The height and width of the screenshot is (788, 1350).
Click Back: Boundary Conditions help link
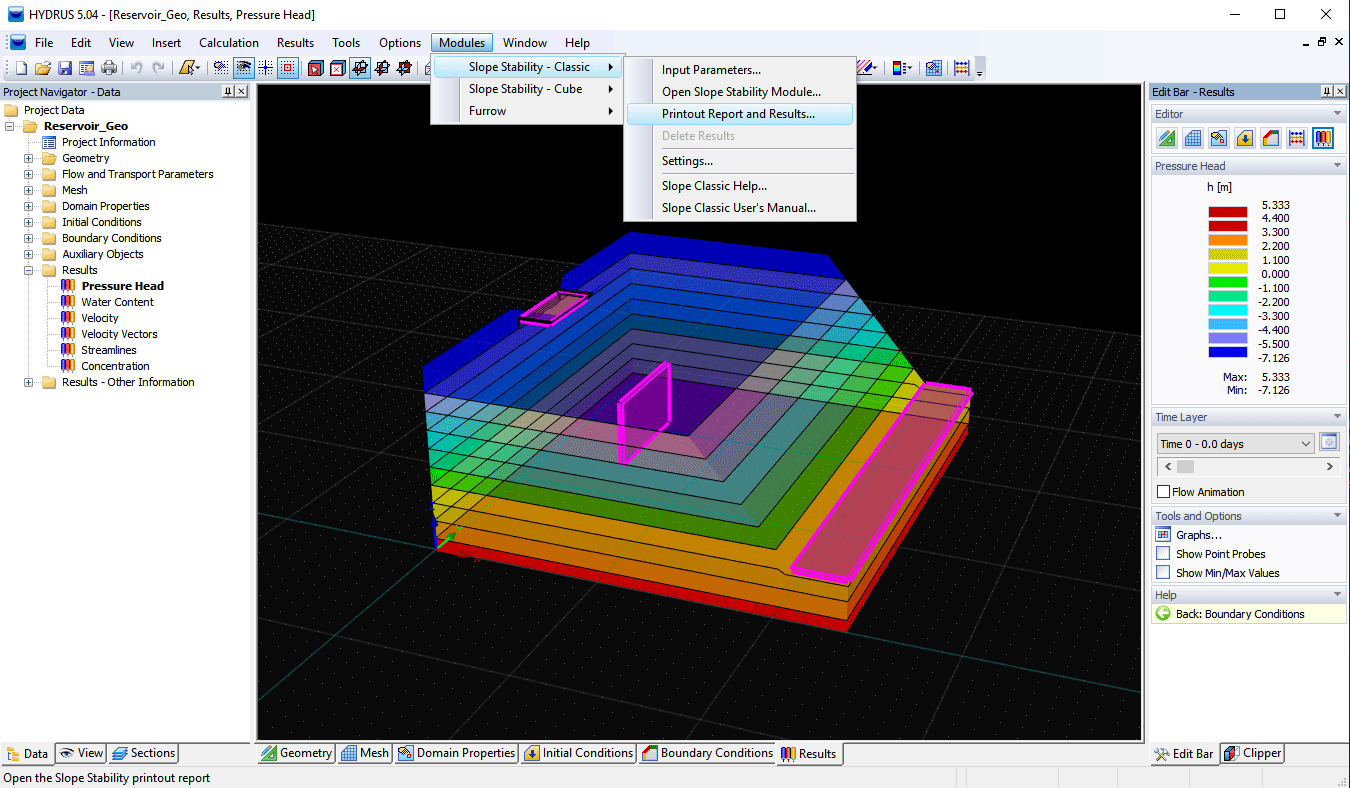click(x=1239, y=614)
